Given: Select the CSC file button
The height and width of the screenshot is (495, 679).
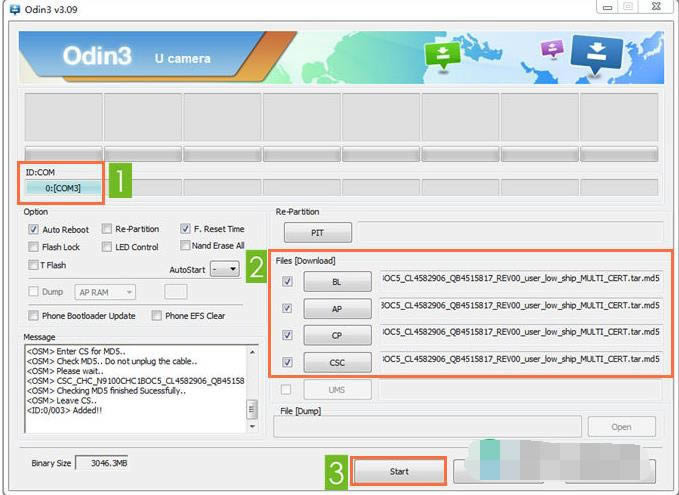Looking at the screenshot, I should pos(336,361).
